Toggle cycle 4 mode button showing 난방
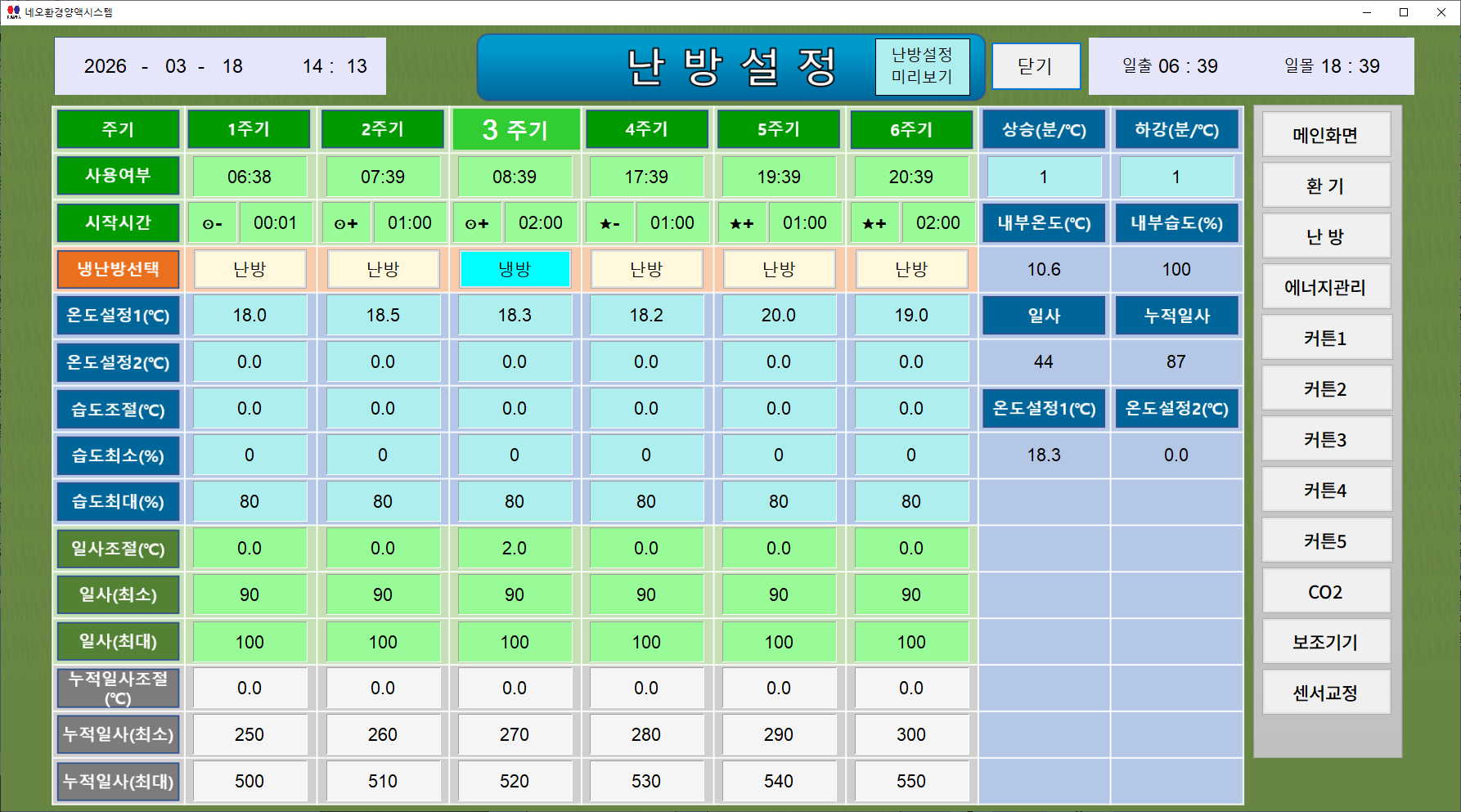Viewport: 1461px width, 812px height. click(646, 269)
